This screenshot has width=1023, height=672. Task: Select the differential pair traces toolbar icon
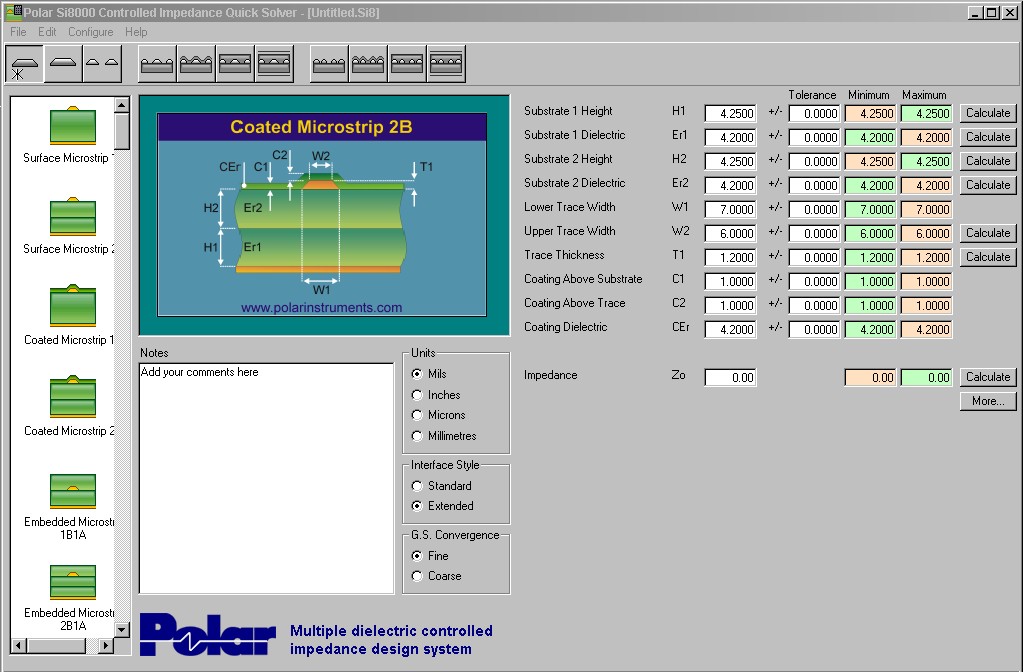[102, 64]
